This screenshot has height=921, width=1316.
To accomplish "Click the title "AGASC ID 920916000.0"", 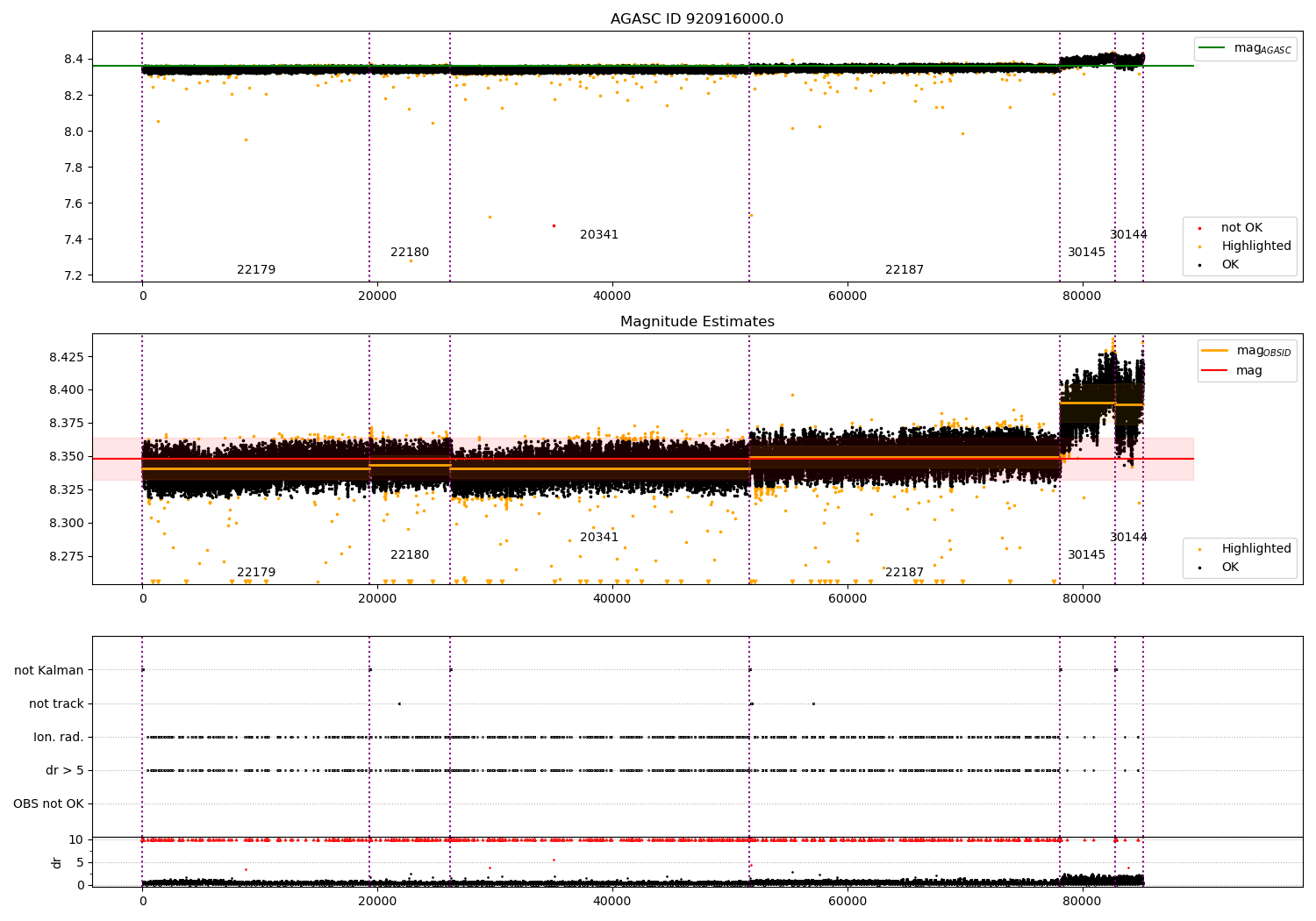I will tap(697, 19).
